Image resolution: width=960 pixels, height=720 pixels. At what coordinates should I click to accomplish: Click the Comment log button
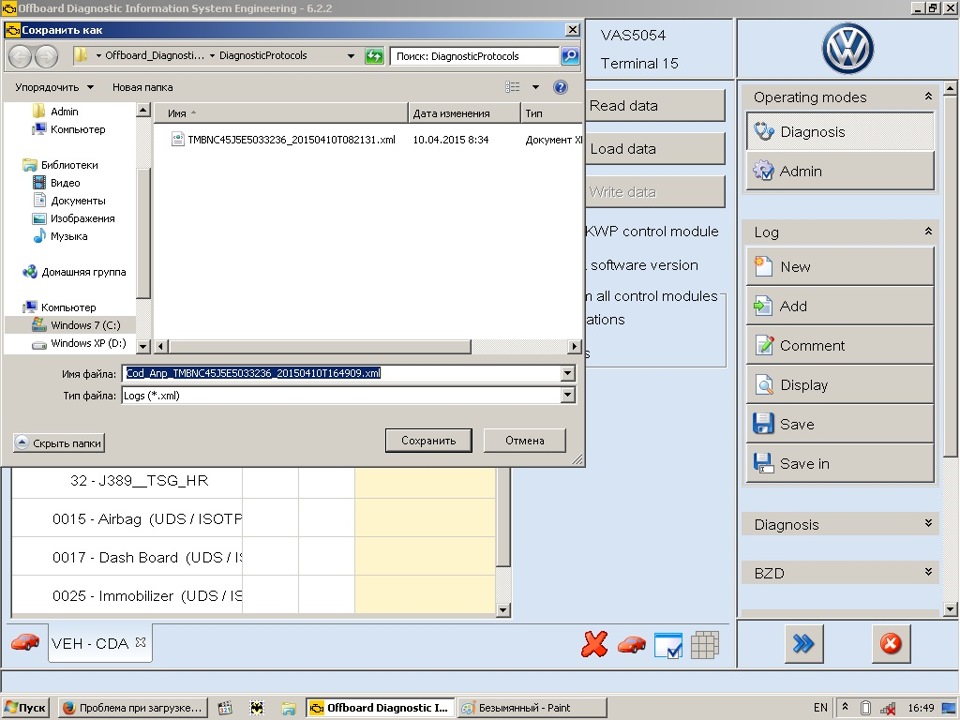(840, 345)
